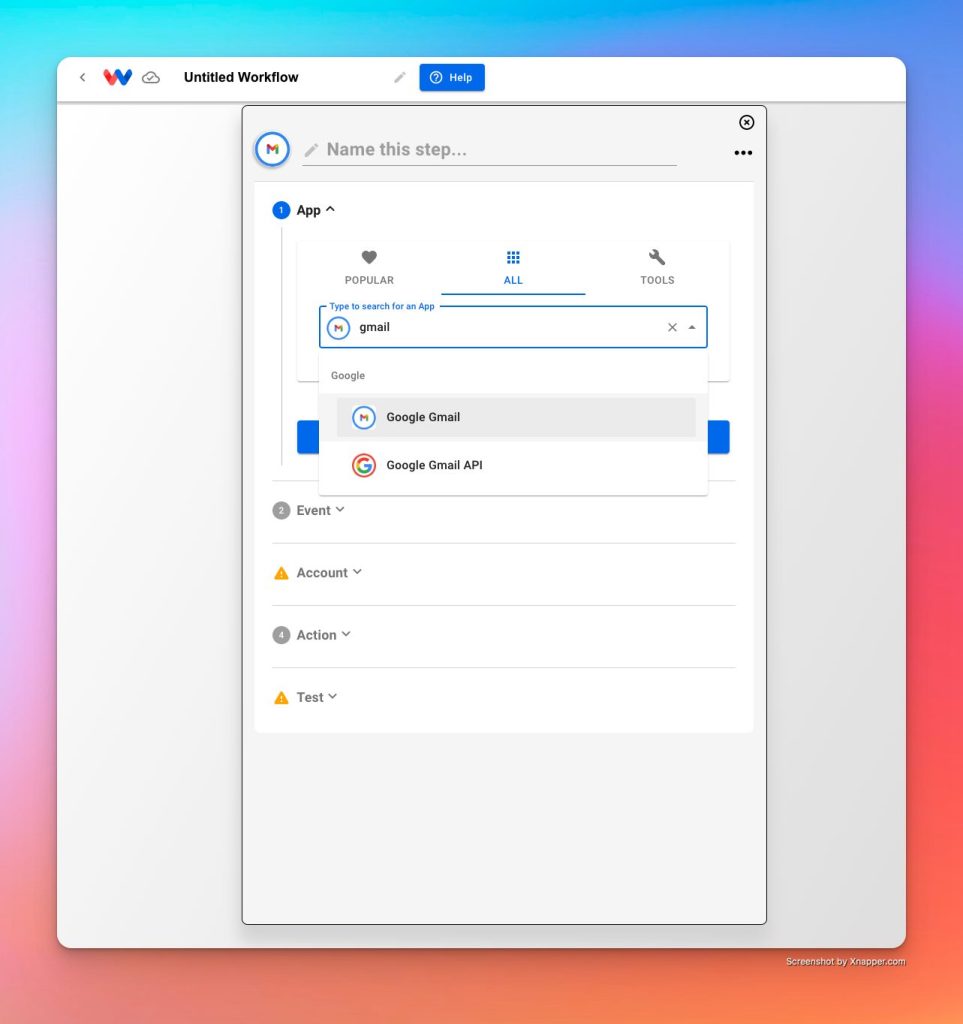Collapse the app dropdown list arrow
This screenshot has height=1024, width=963.
[x=692, y=327]
